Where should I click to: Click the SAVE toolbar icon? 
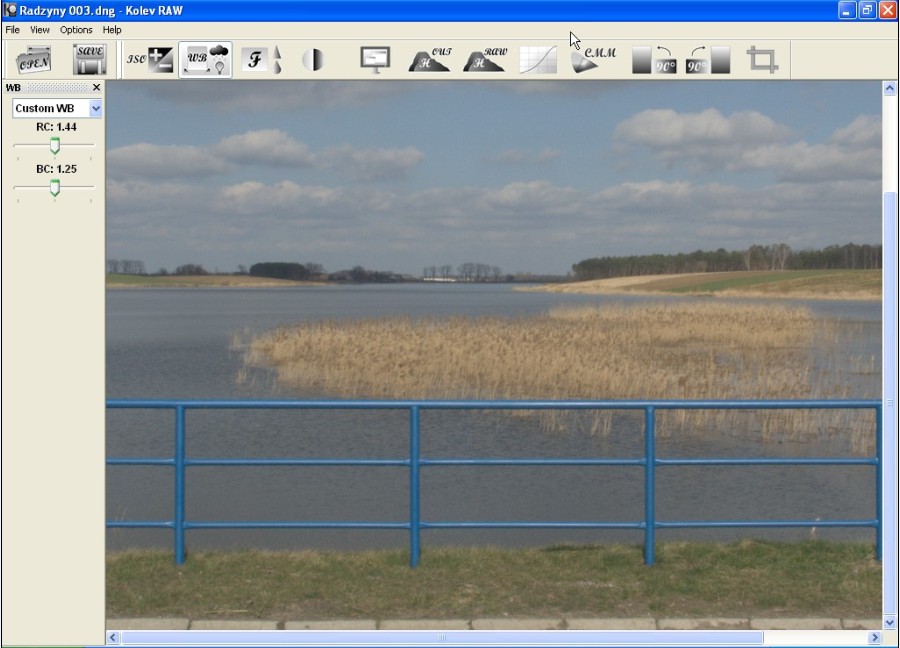click(x=89, y=60)
